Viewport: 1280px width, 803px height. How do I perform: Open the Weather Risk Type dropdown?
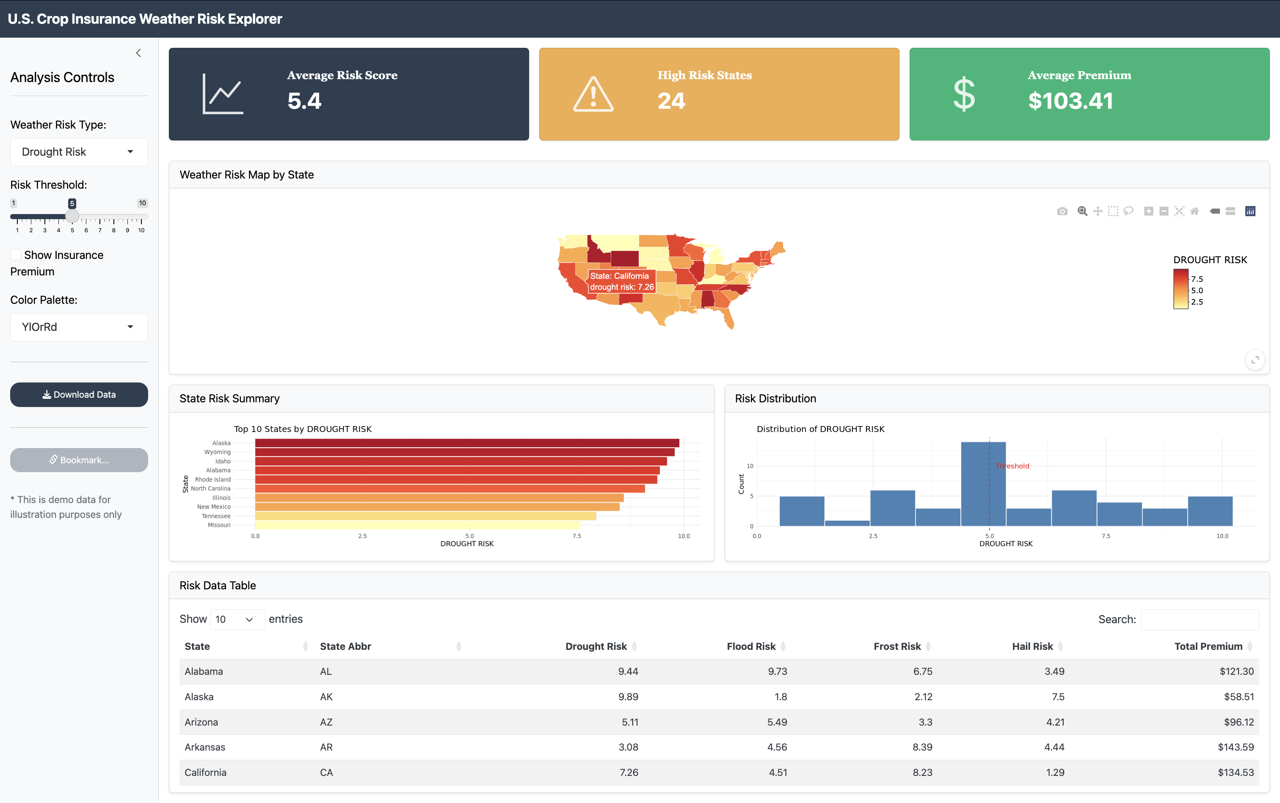(78, 152)
